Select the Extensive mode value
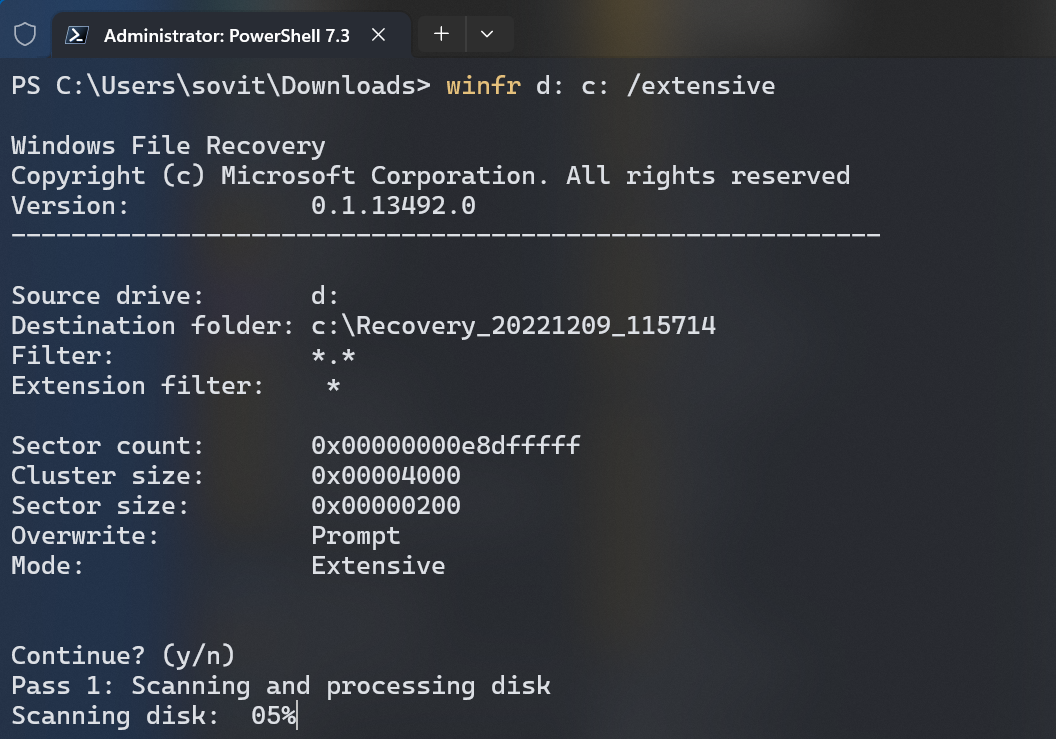Viewport: 1056px width, 739px height. pos(378,565)
